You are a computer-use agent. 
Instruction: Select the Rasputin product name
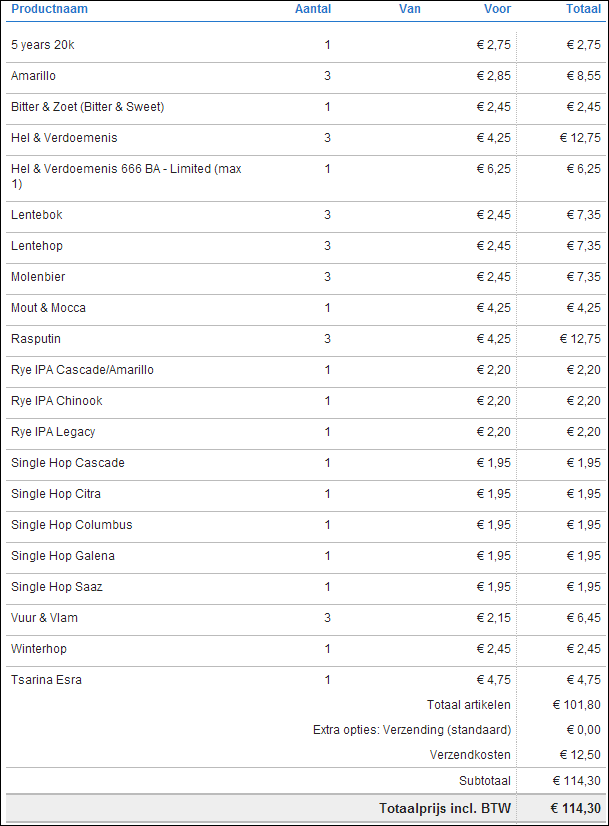coord(36,339)
